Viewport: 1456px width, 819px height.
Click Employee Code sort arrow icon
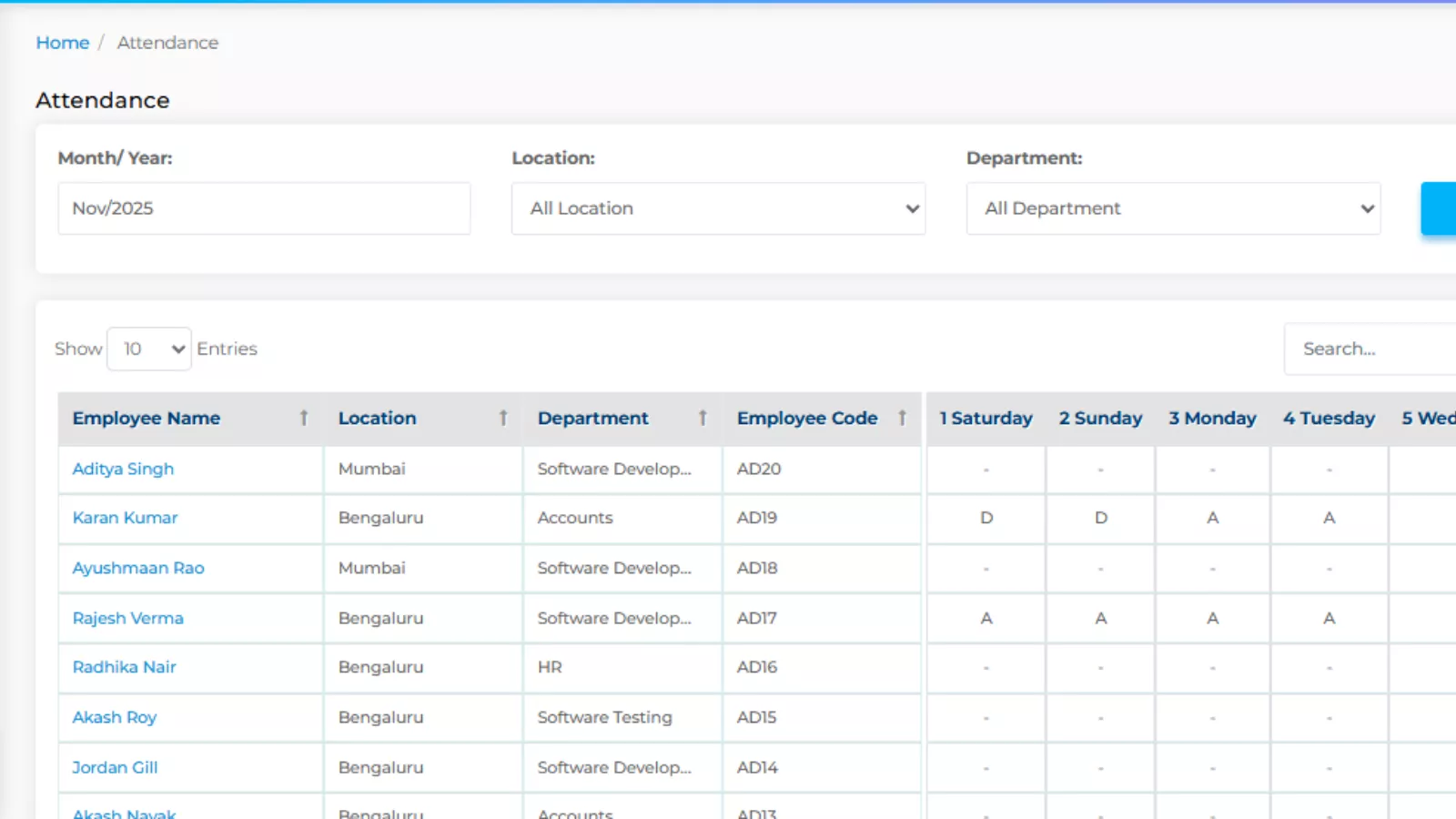902,418
